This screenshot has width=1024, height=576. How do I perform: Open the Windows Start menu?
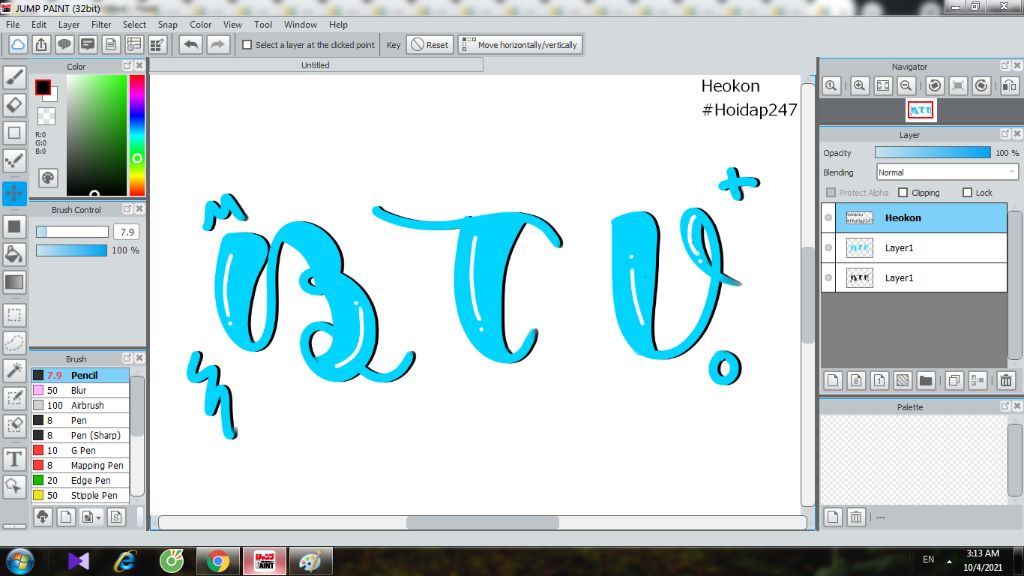[x=20, y=561]
